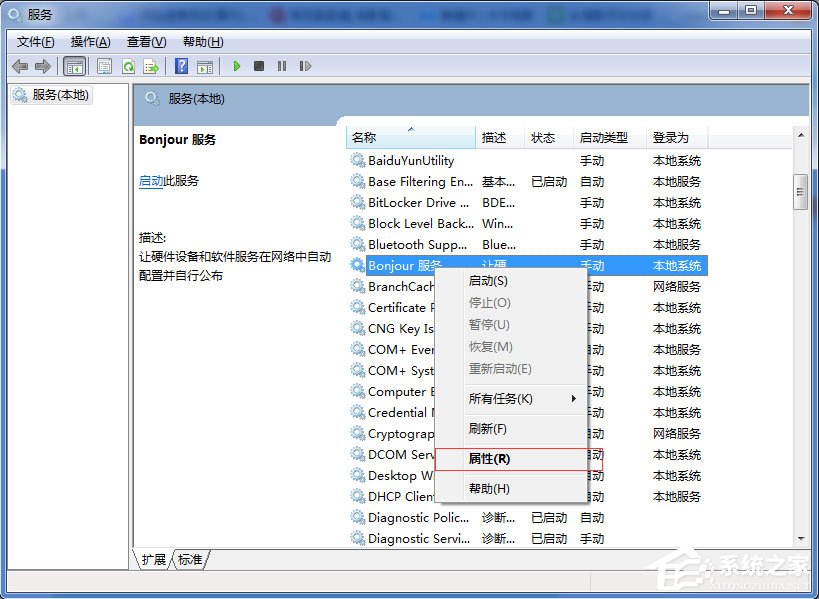The height and width of the screenshot is (599, 819).
Task: Click the export list toolbar icon
Action: [x=151, y=66]
